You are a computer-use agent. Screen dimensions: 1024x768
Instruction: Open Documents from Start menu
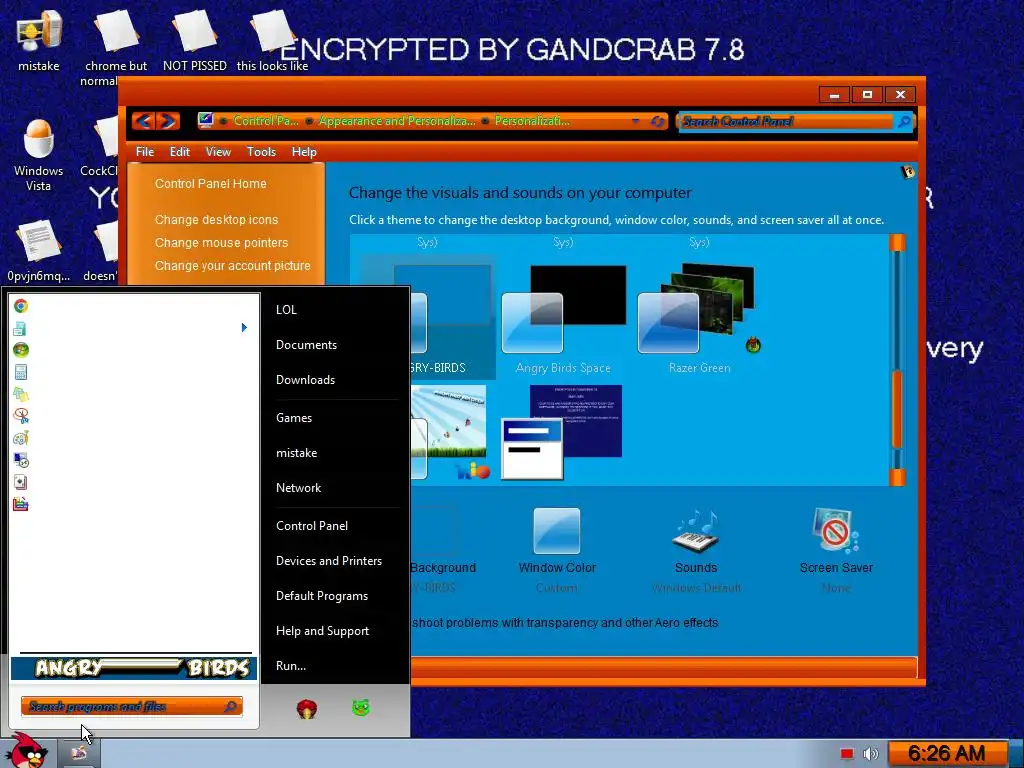click(306, 345)
